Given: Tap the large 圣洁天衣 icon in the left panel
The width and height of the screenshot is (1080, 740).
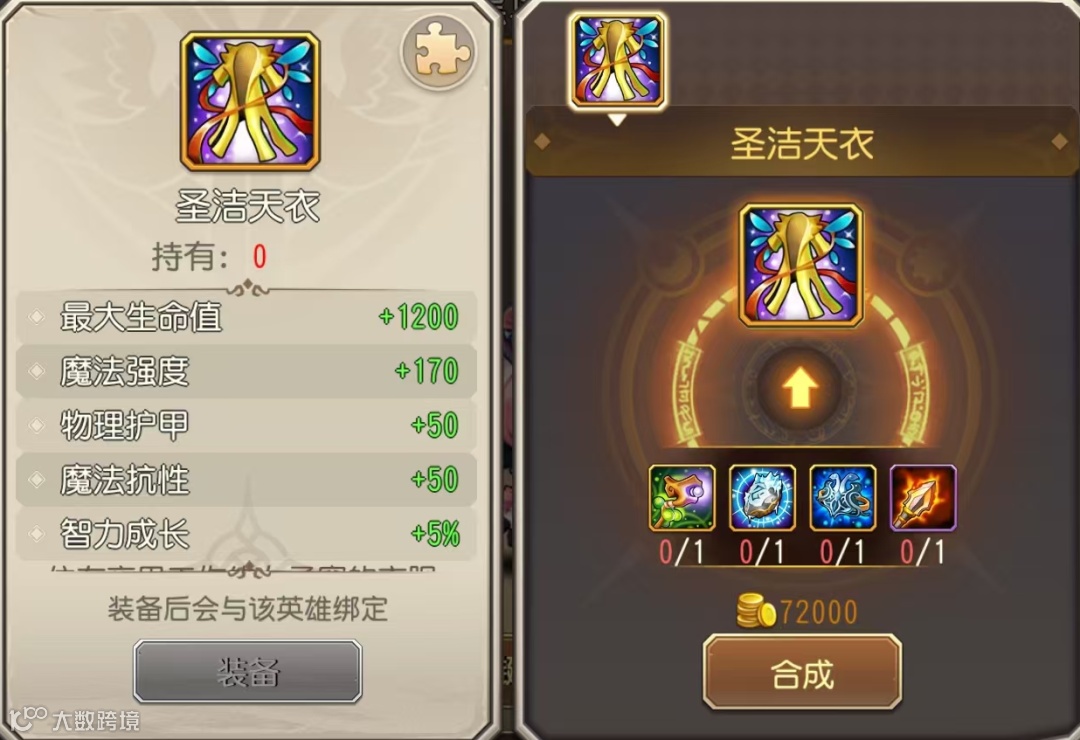Looking at the screenshot, I should 250,101.
